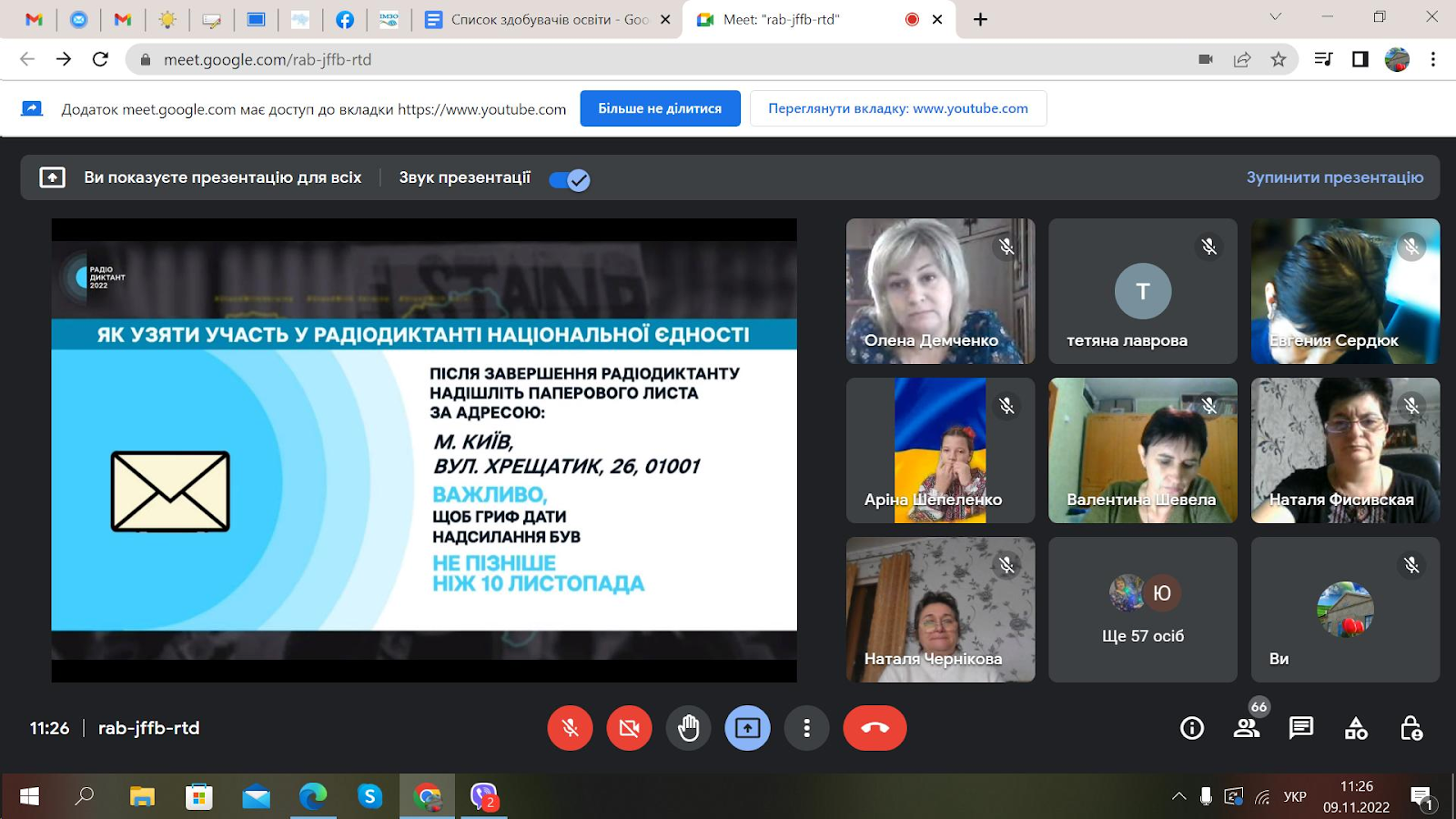Open the Wi-Fi network tray icon
This screenshot has width=1456, height=819.
tap(1262, 797)
